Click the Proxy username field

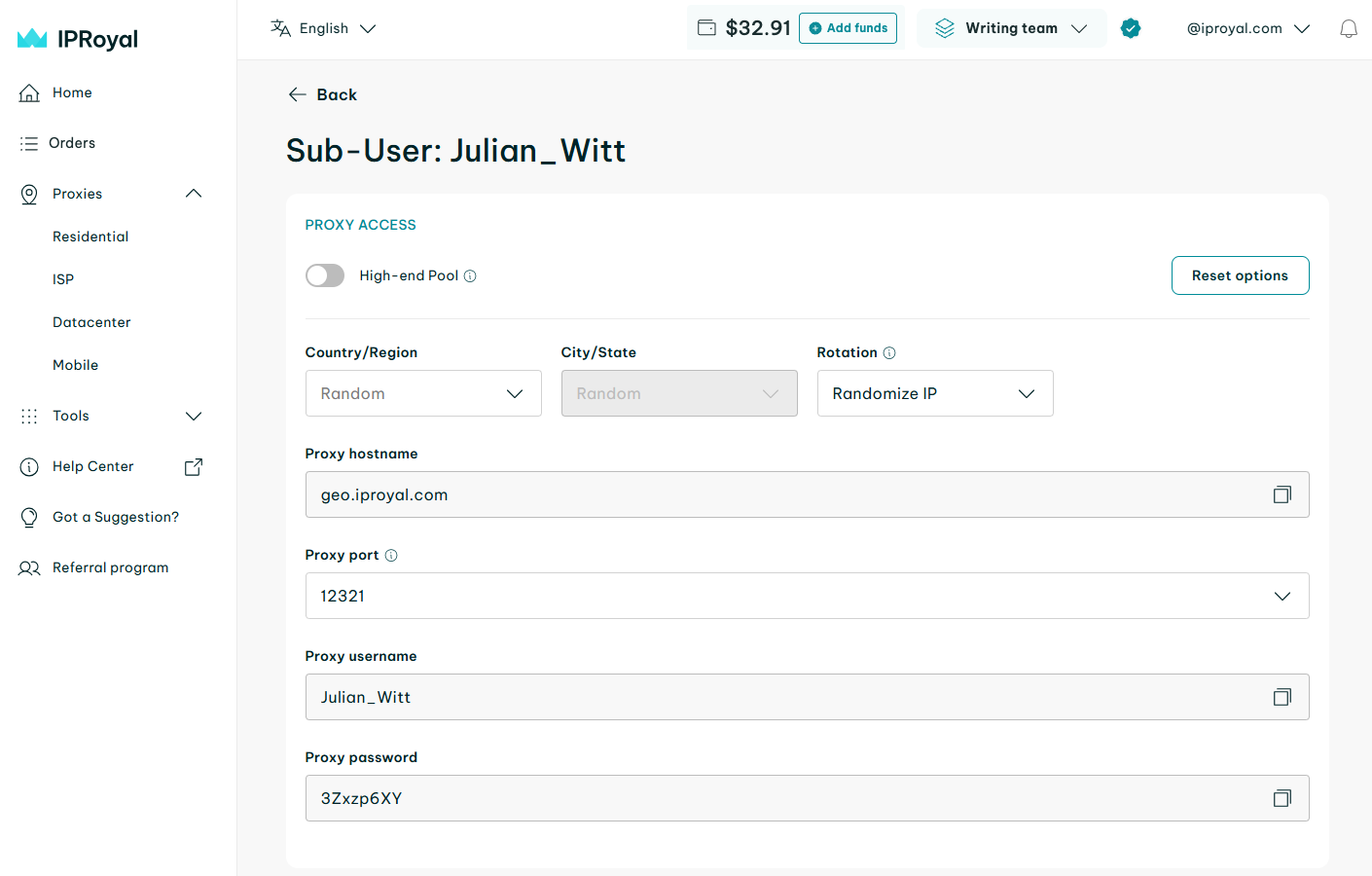pos(808,697)
